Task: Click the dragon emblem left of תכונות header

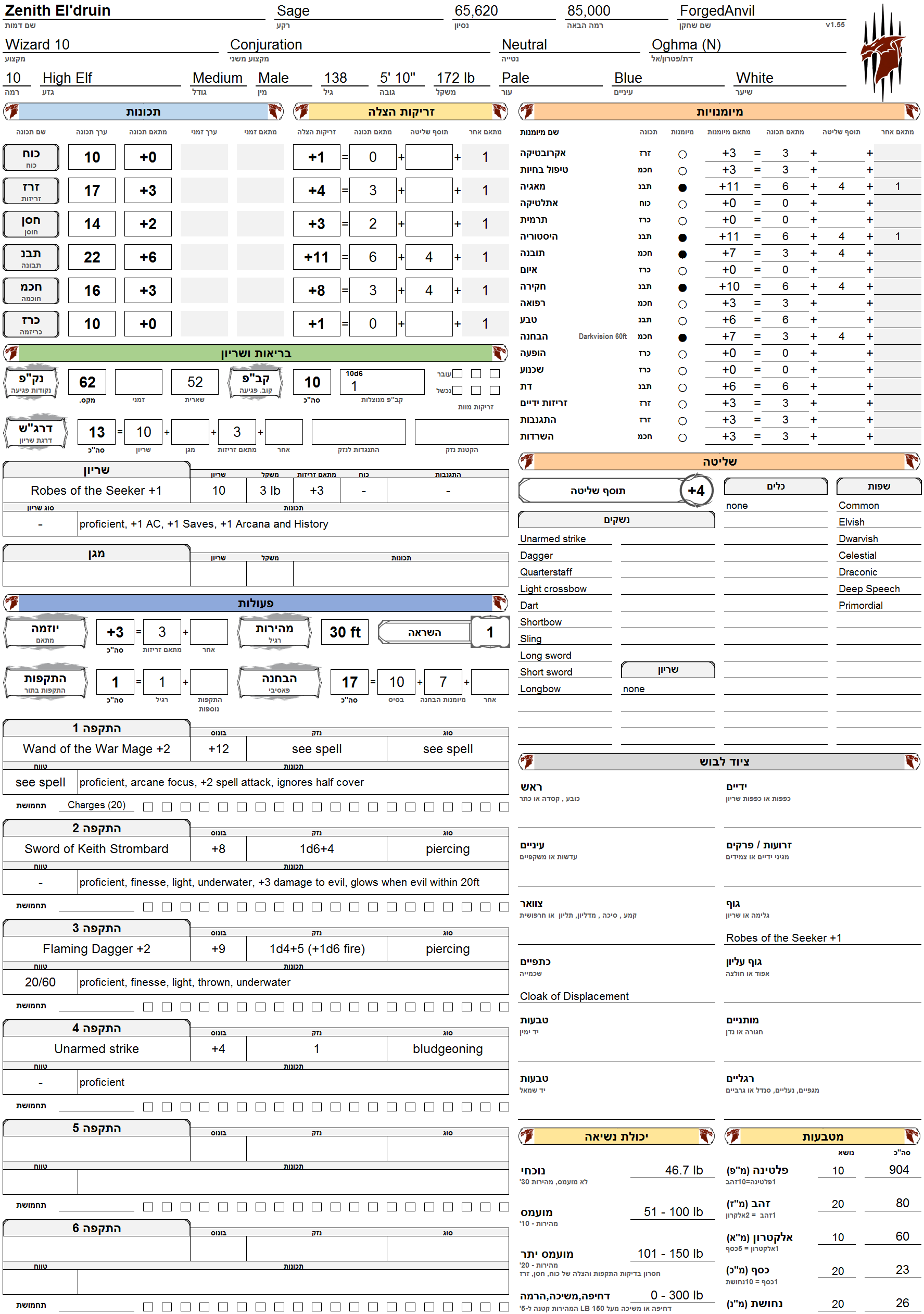Action: [11, 111]
